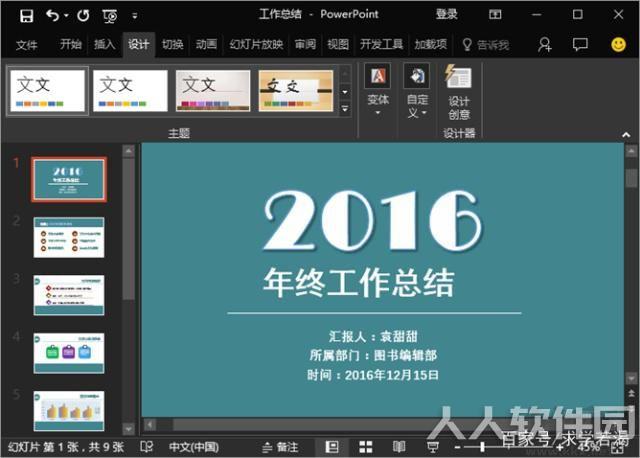Click the 年终工作总结 subtitle text

359,282
